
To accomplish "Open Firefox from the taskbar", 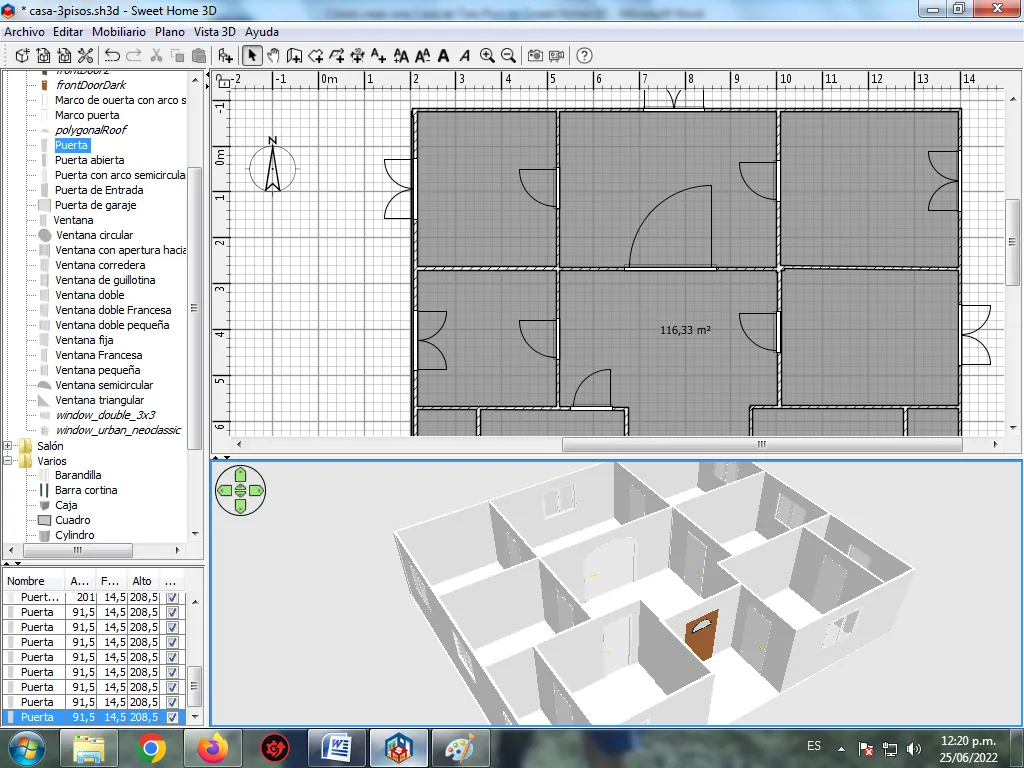I will (213, 748).
